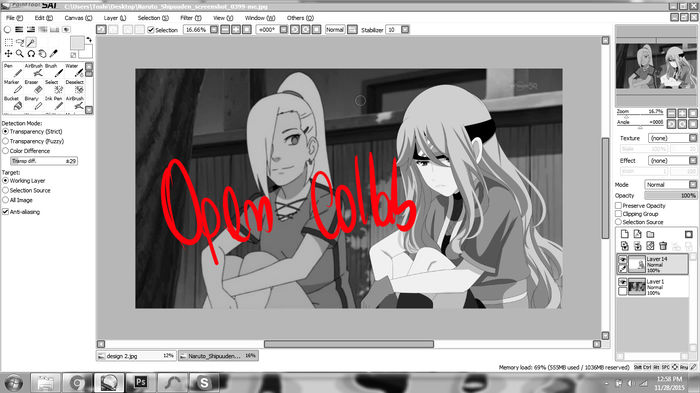The width and height of the screenshot is (700, 393).
Task: Create a new linework layer
Action: click(638, 234)
